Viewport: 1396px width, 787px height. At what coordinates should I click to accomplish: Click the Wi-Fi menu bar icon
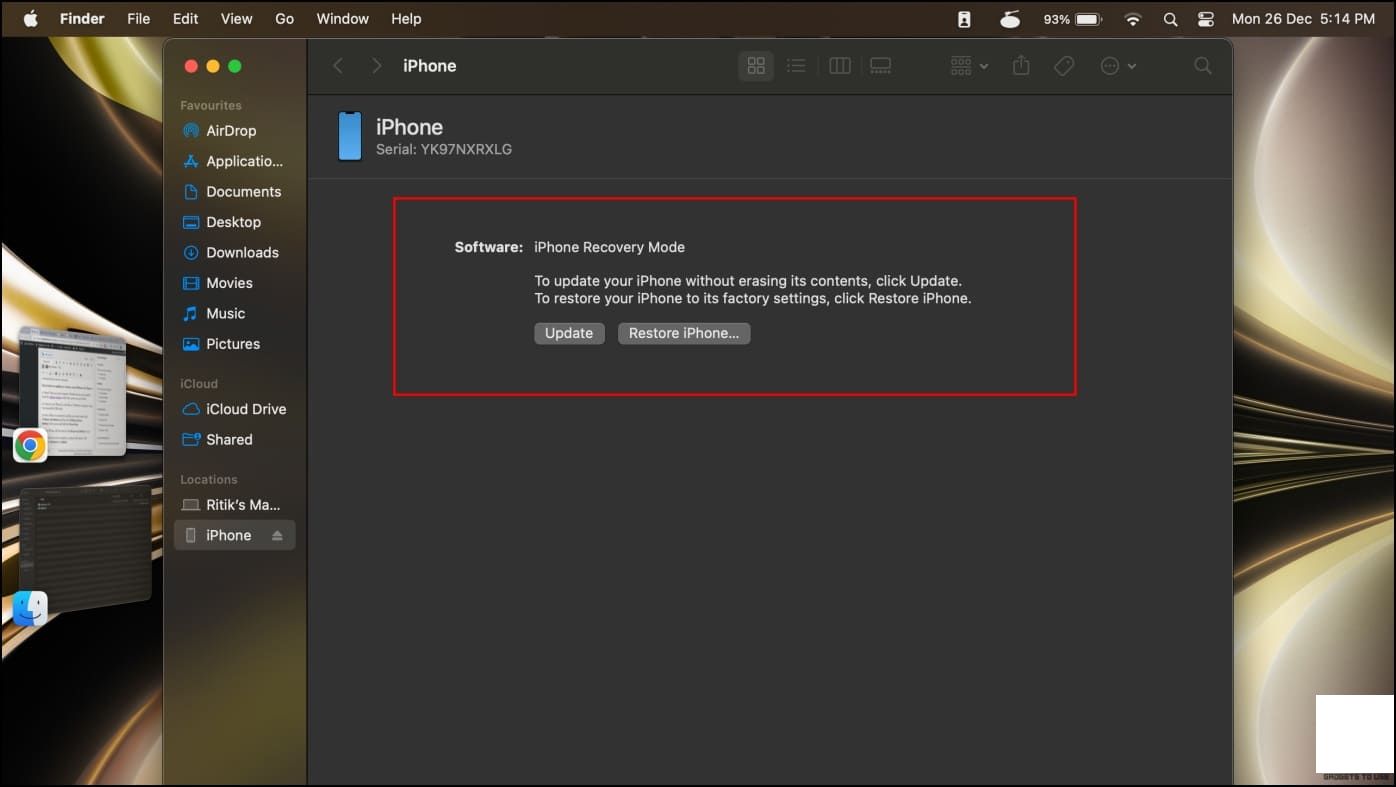(x=1133, y=19)
